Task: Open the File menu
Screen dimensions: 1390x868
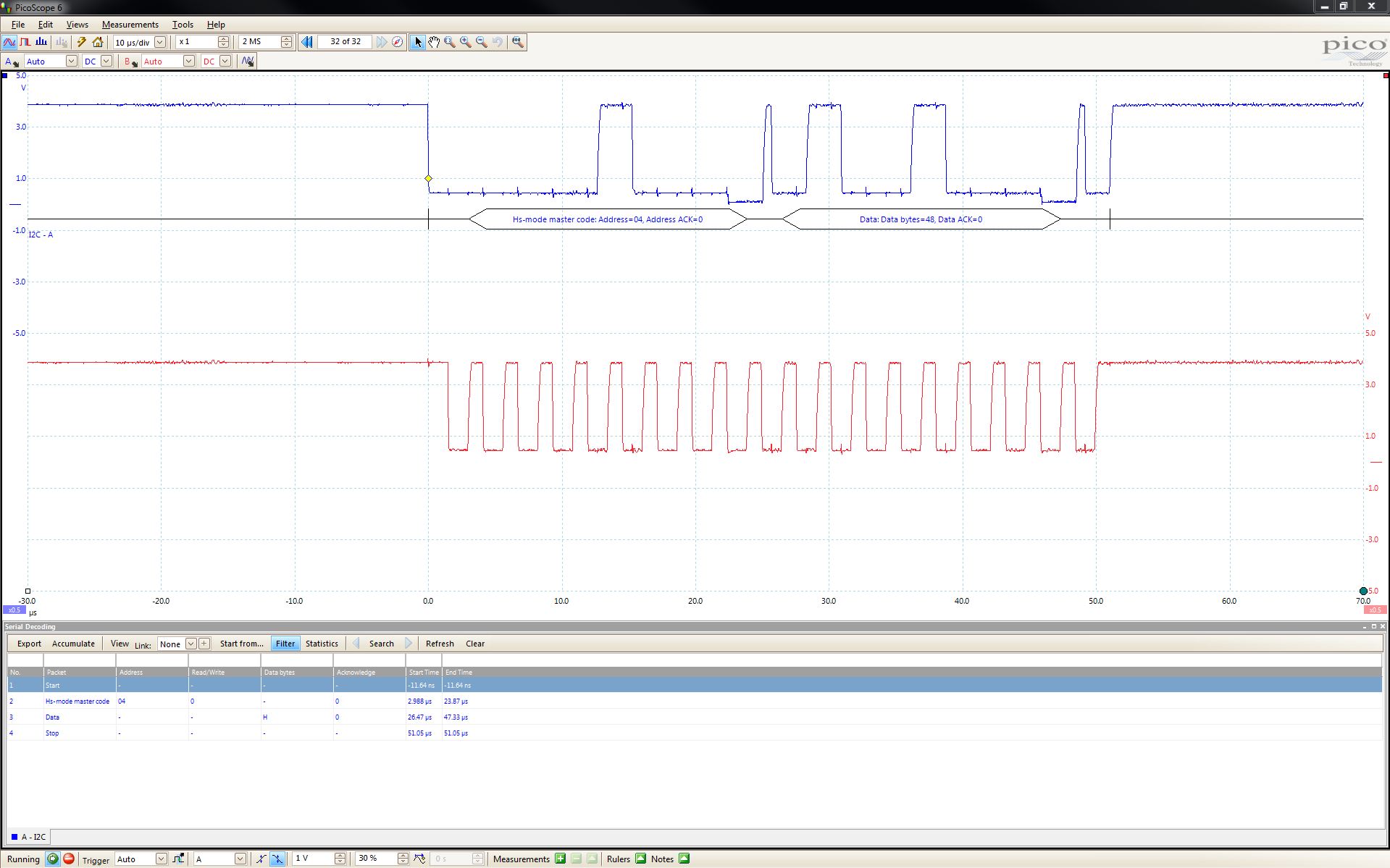Action: [x=18, y=25]
